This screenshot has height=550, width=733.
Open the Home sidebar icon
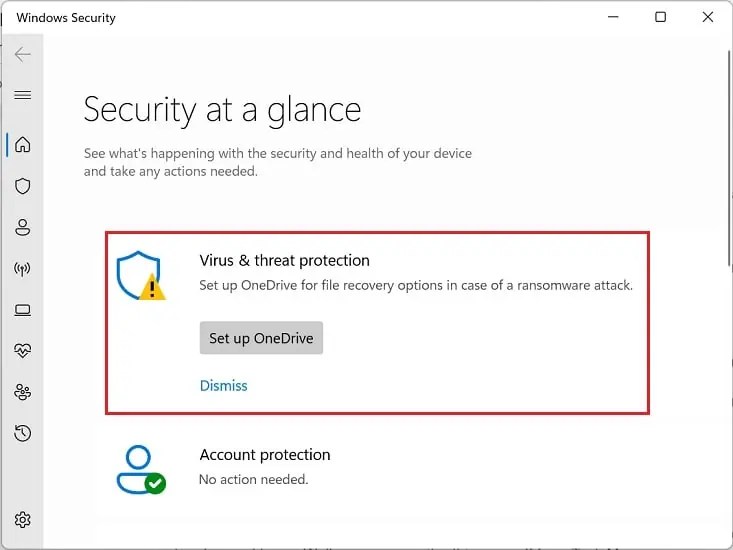click(22, 144)
